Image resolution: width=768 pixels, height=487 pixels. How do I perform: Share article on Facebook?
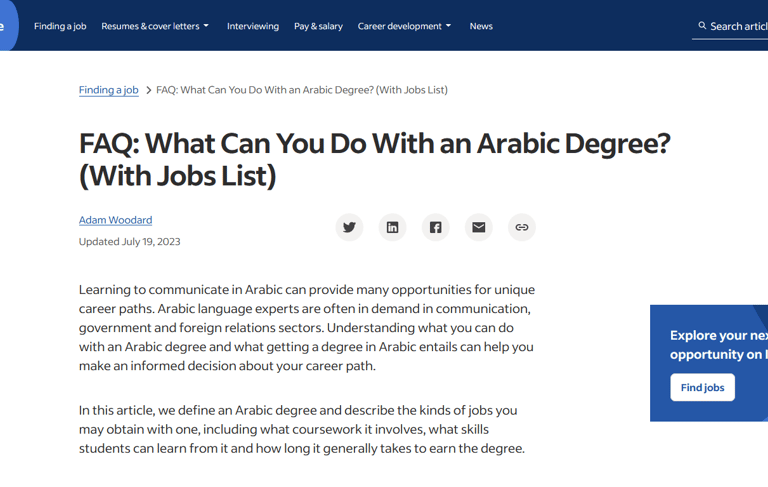pyautogui.click(x=435, y=227)
